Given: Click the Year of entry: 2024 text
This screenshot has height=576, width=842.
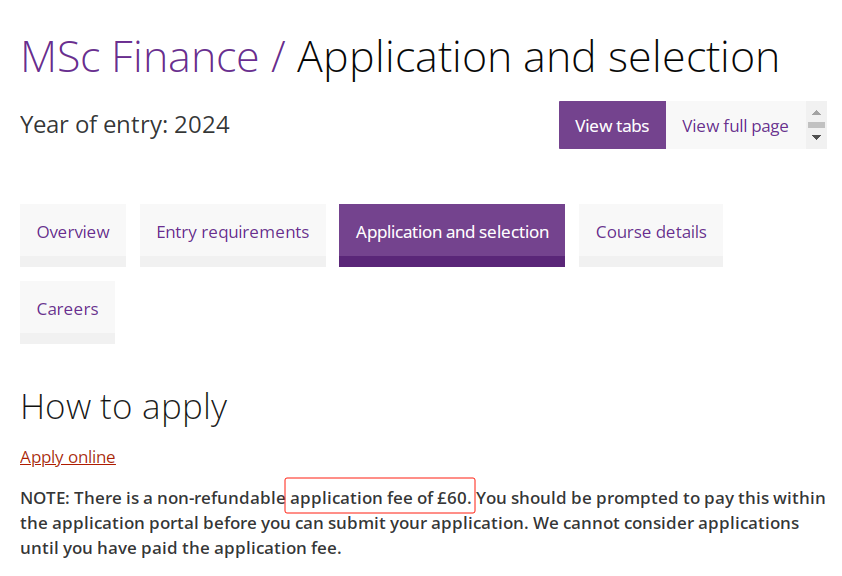Looking at the screenshot, I should 125,125.
